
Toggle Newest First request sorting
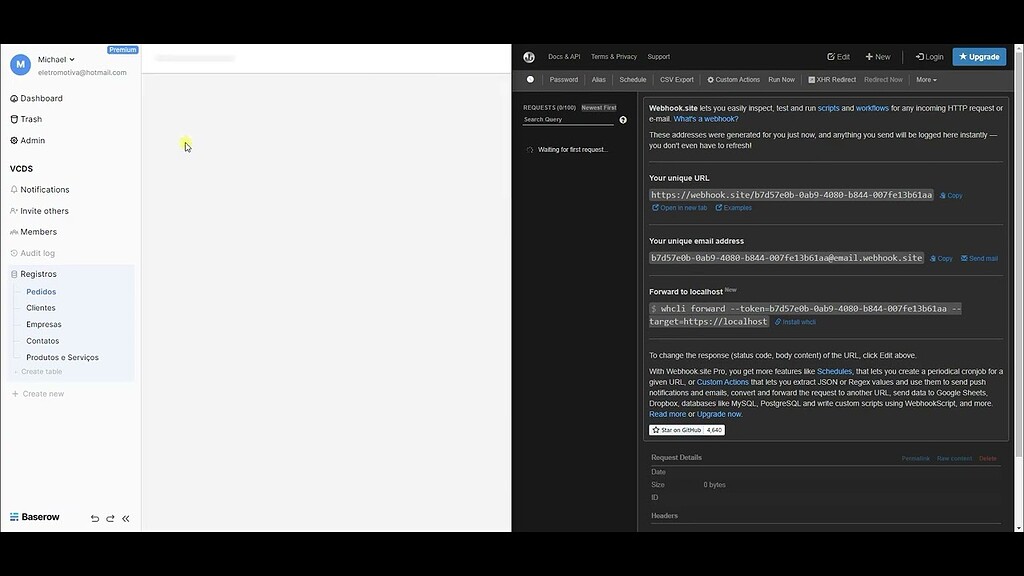(x=598, y=107)
